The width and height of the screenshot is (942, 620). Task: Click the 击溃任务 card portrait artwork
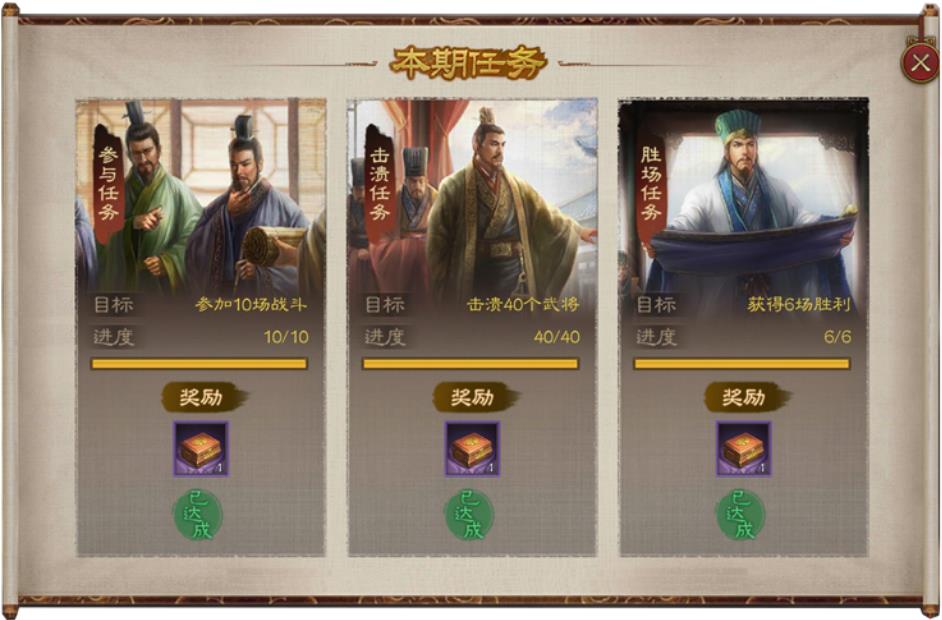(x=472, y=195)
